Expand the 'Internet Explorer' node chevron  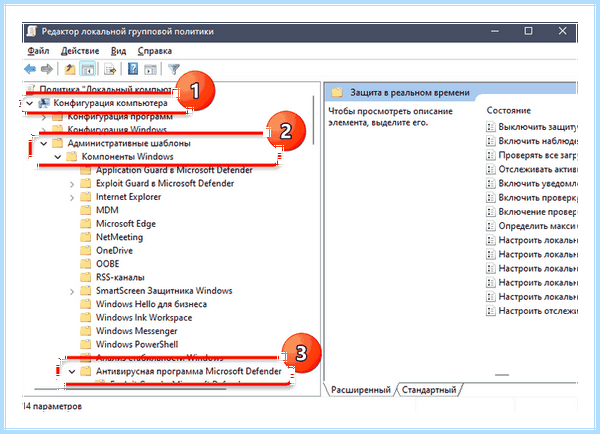tap(72, 197)
